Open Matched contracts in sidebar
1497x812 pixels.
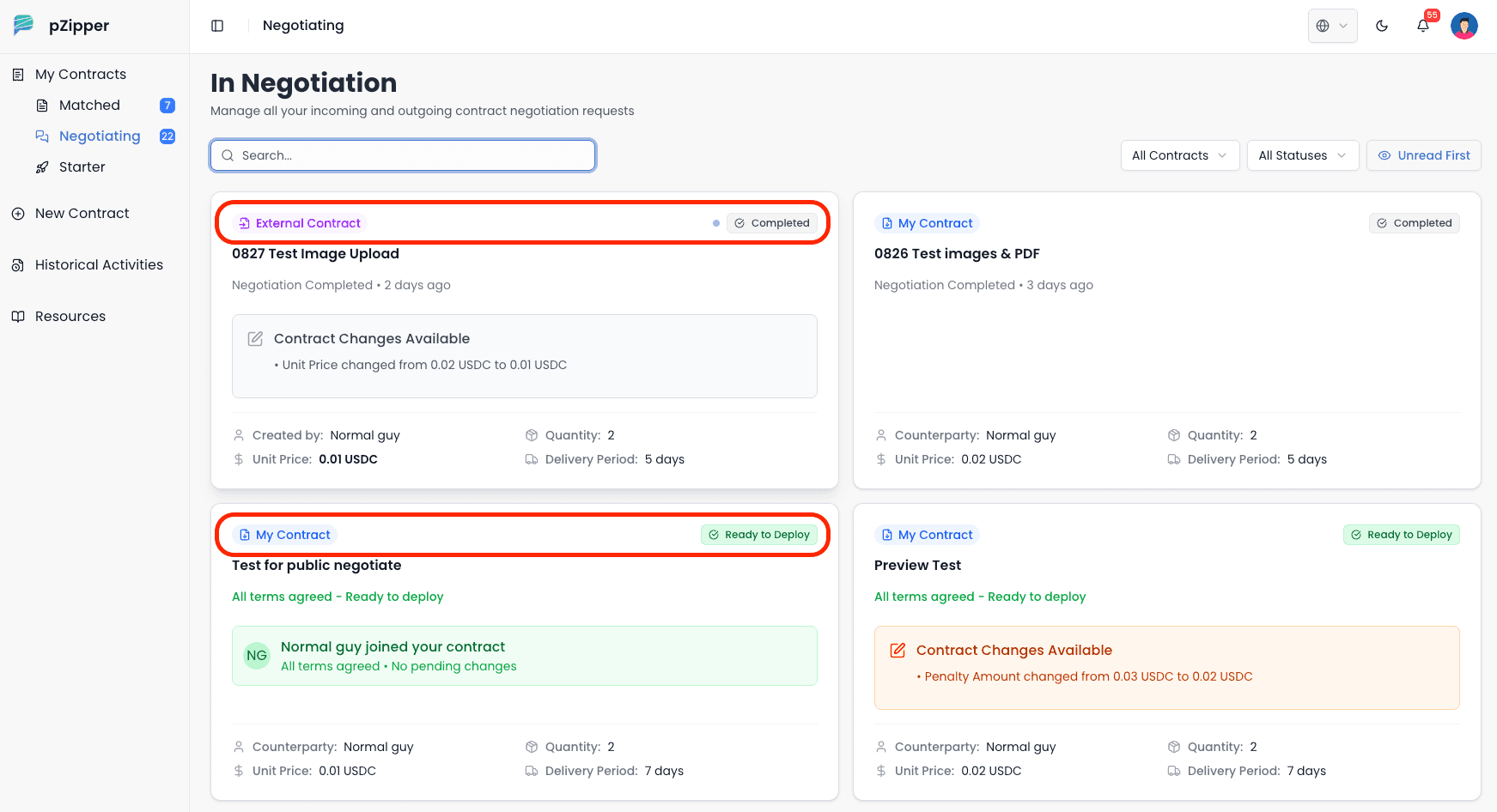pos(89,106)
